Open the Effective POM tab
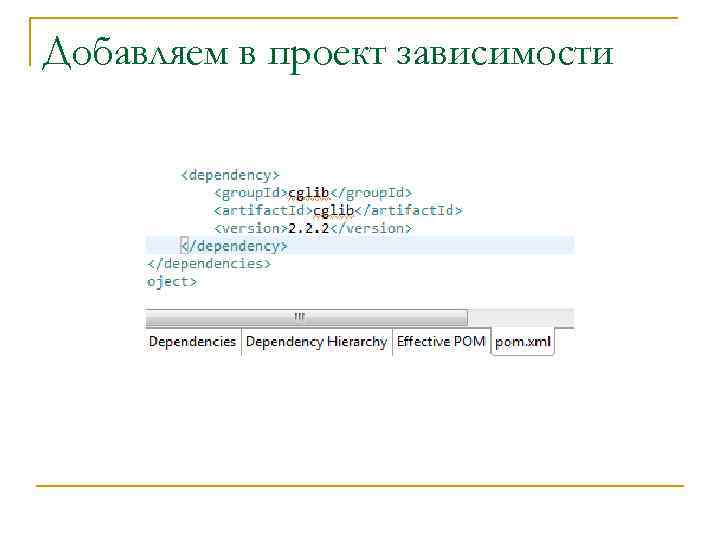 pyautogui.click(x=441, y=342)
